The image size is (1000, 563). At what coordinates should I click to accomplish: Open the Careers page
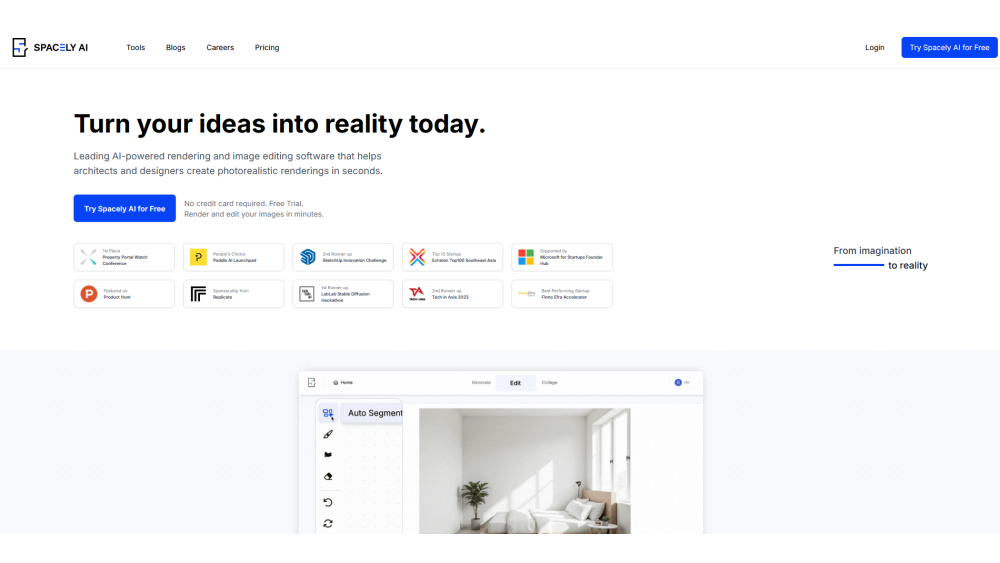coord(220,48)
